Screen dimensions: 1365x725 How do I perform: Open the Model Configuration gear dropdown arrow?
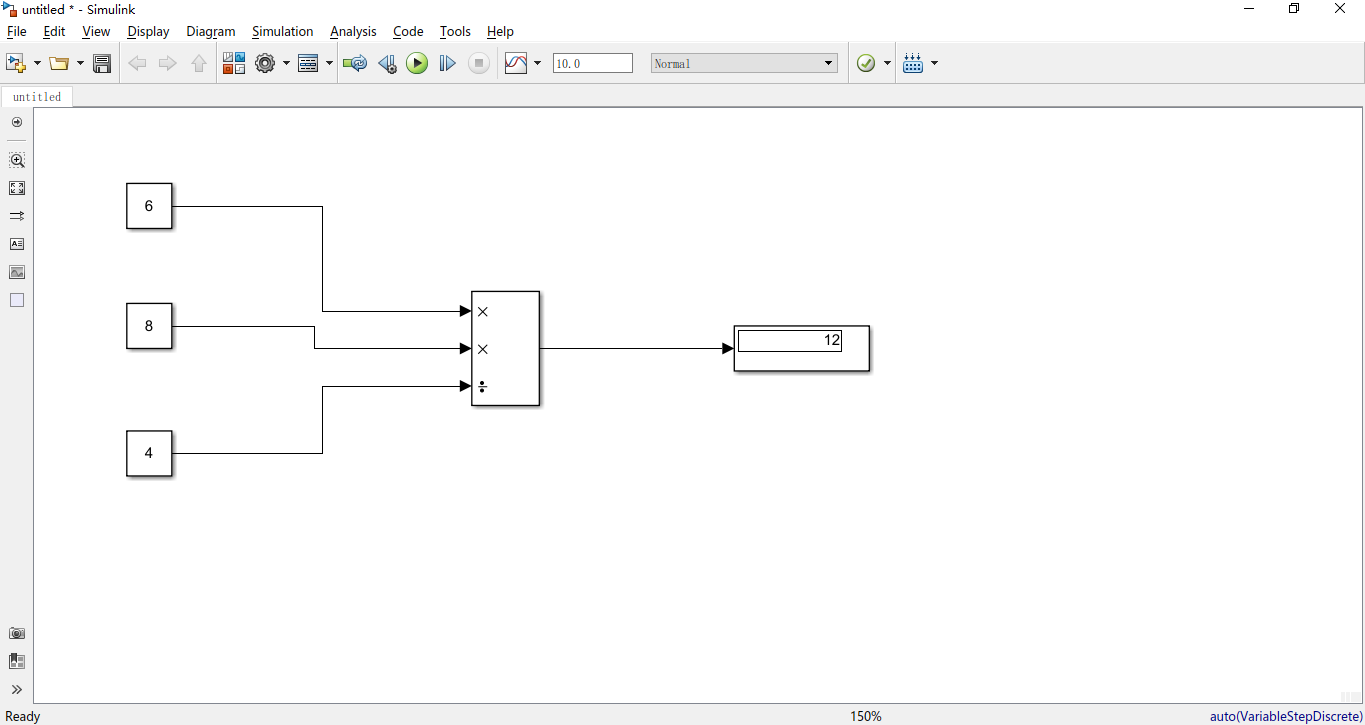point(286,64)
